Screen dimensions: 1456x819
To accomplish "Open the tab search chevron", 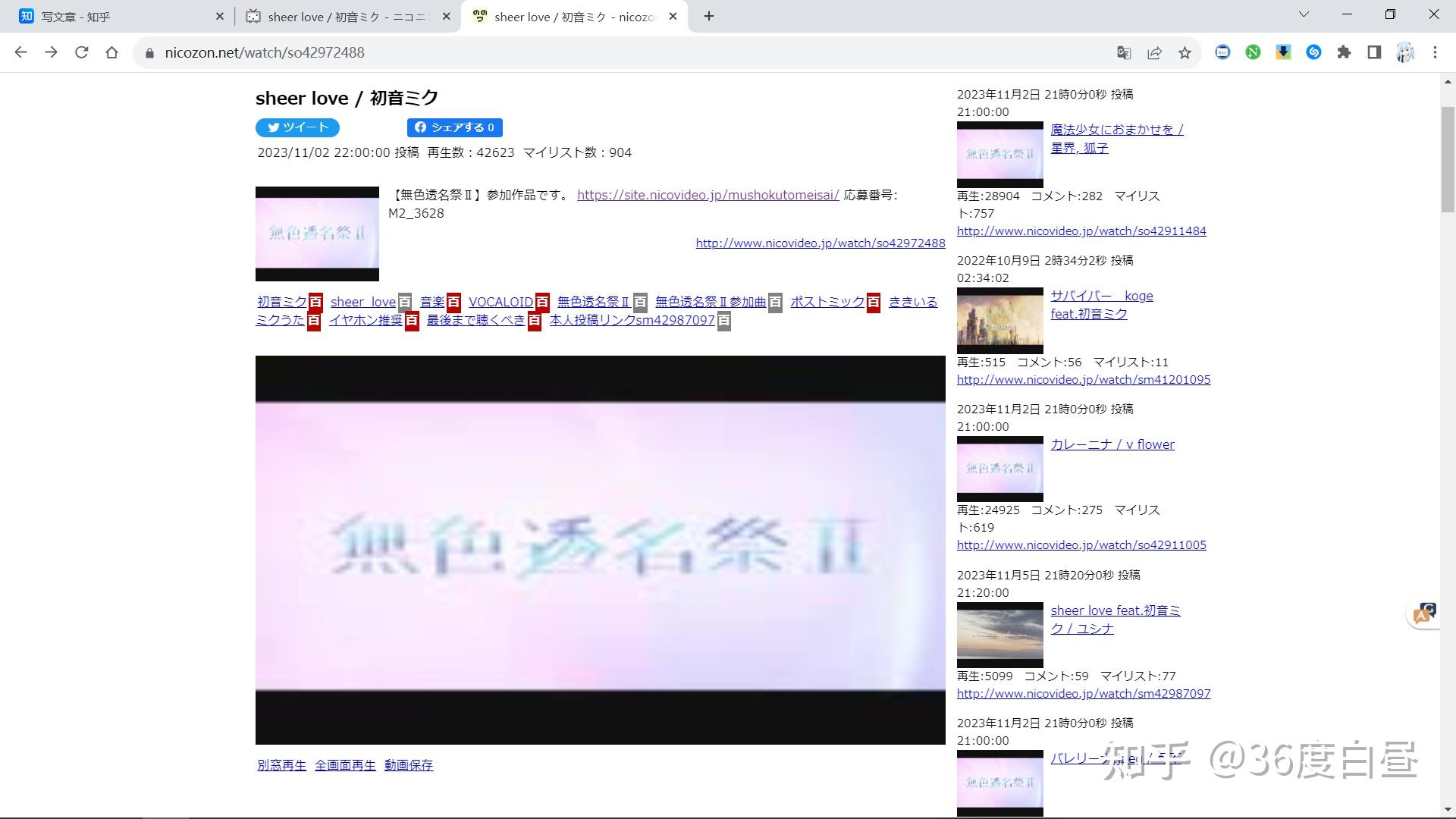I will [x=1304, y=14].
